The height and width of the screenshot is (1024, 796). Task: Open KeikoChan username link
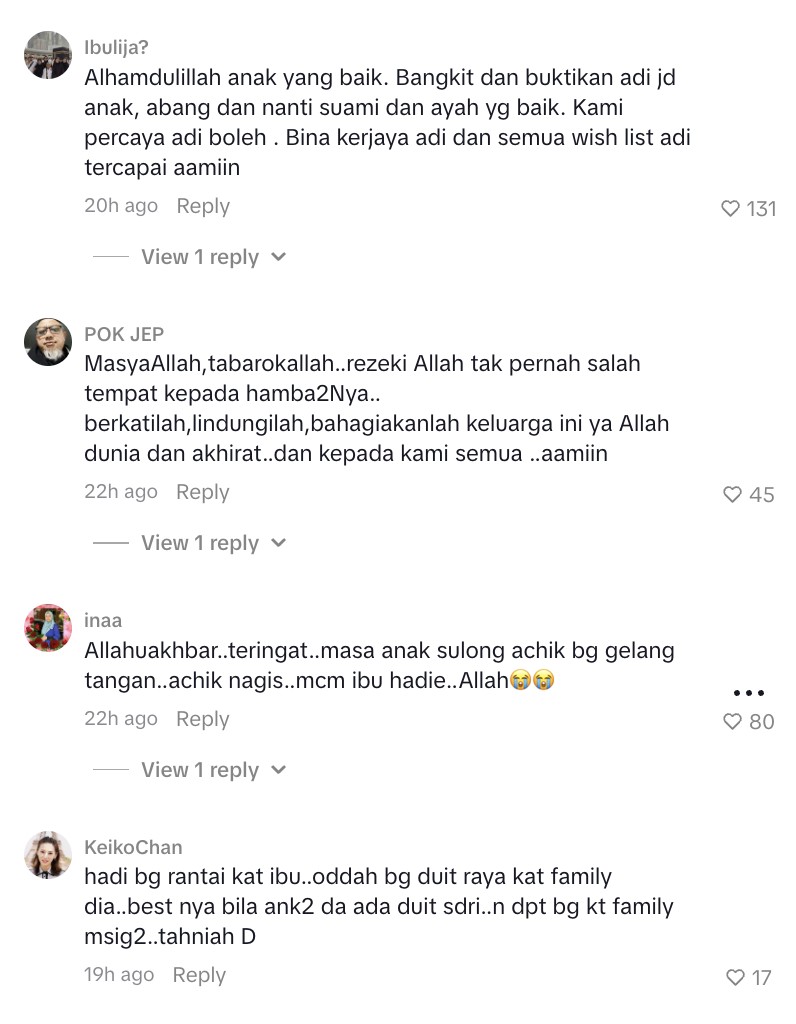pos(133,847)
